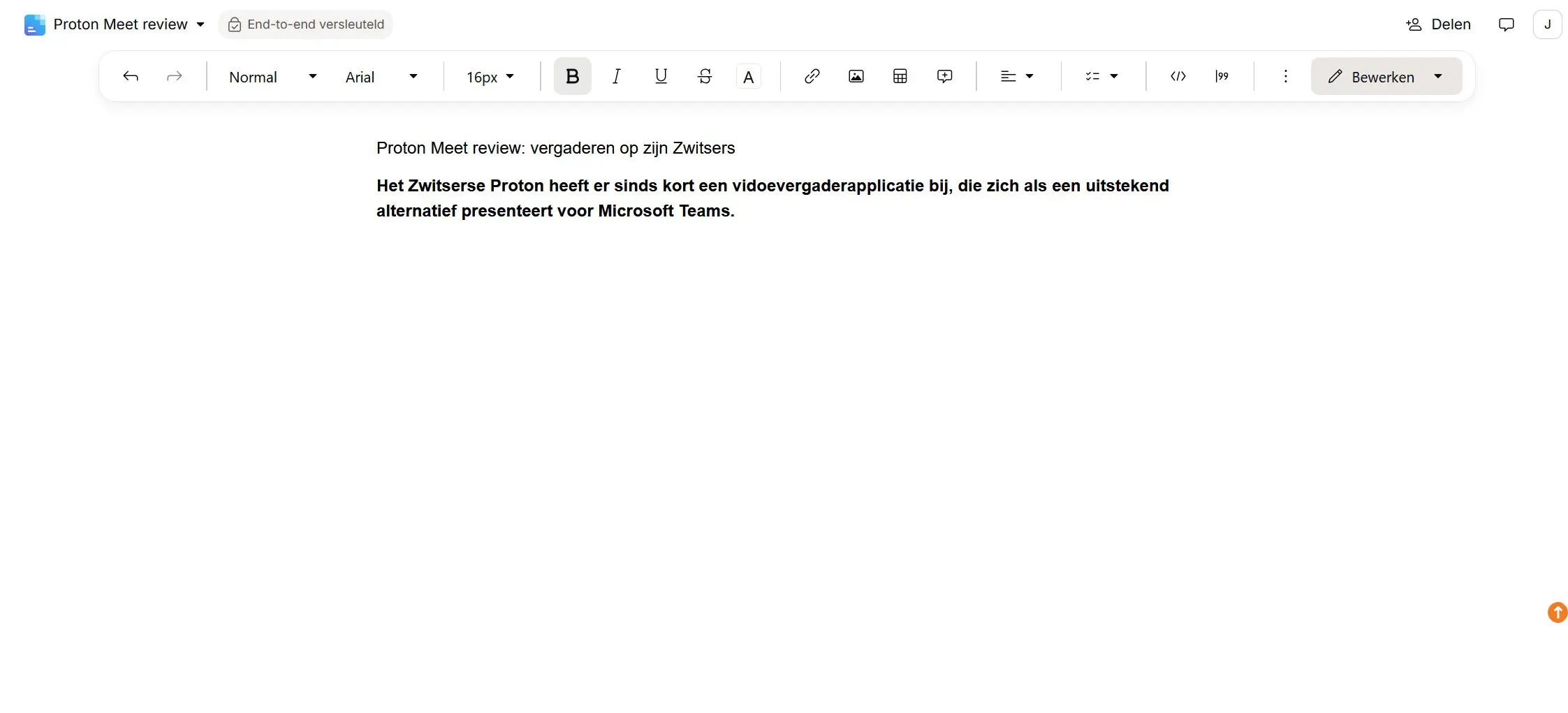Toggle bold formatting off
Viewport: 1568px width, 713px height.
pyautogui.click(x=573, y=76)
